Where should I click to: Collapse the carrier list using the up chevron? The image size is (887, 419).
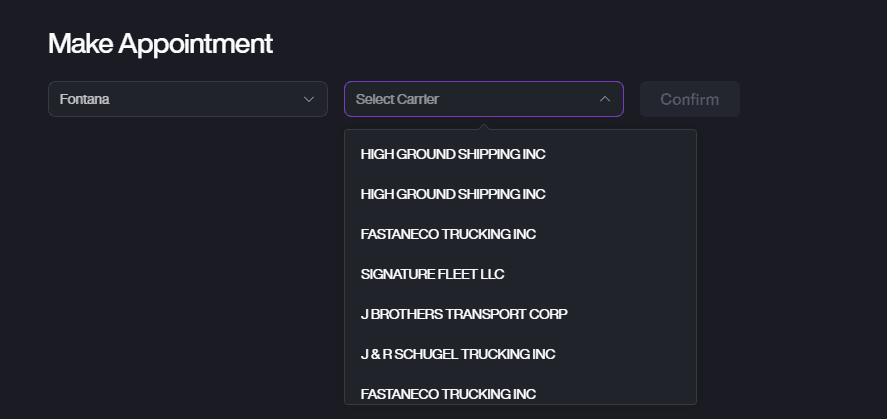pos(605,99)
